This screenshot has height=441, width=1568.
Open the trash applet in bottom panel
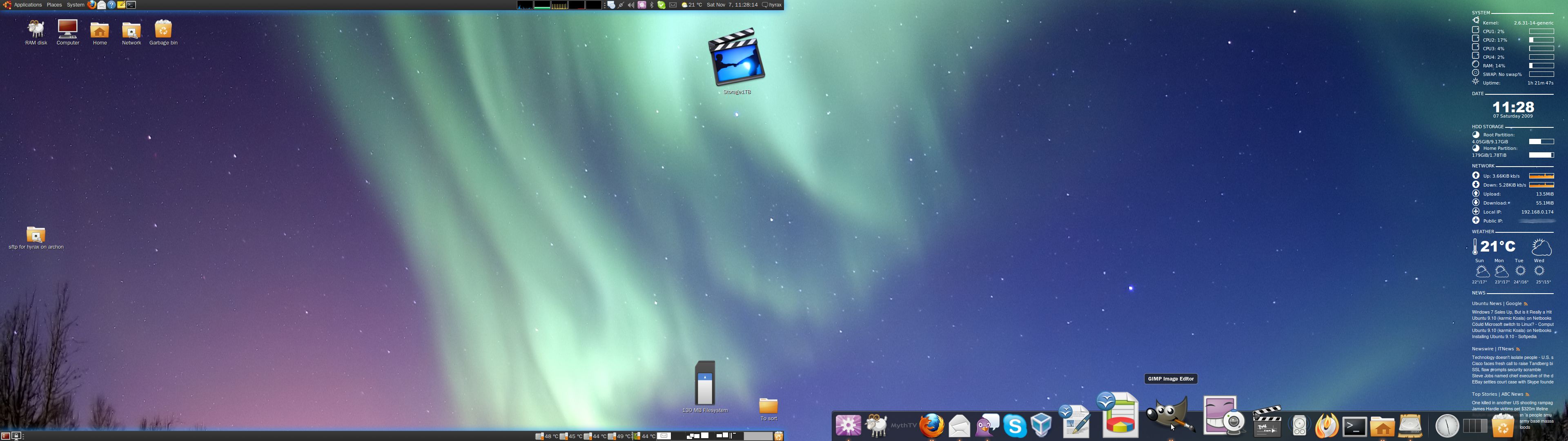coord(779,436)
